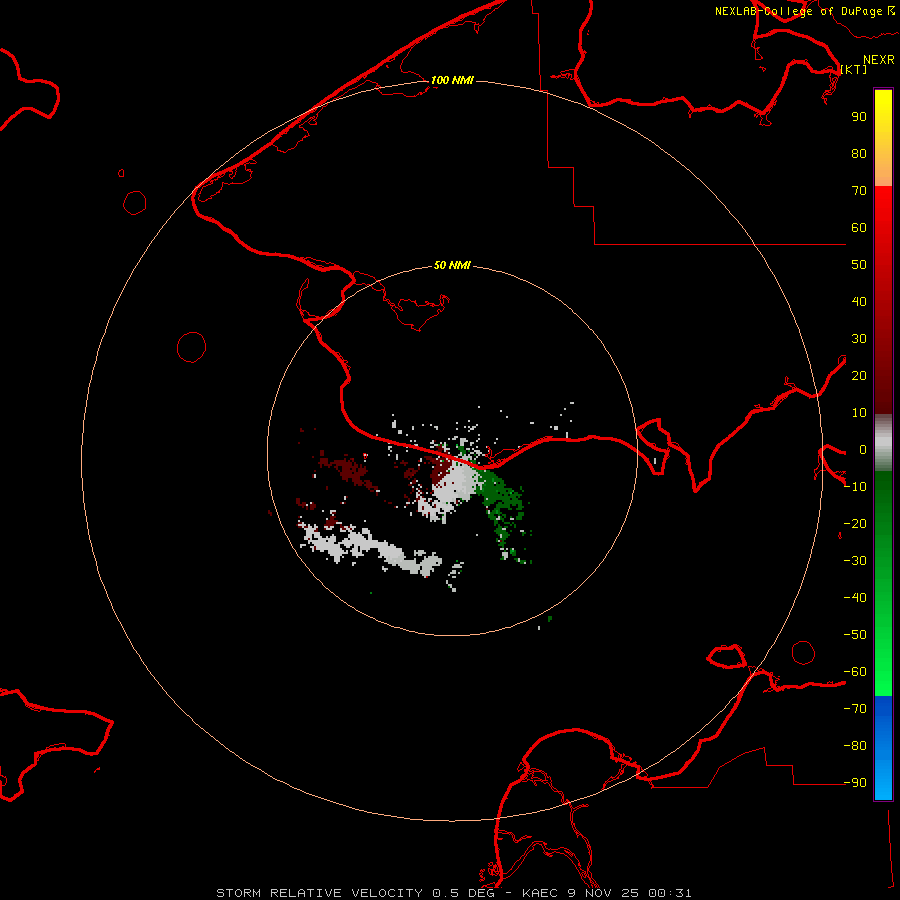
Task: Click the STORM RELATIVE VELOCITY title caption
Action: coord(453,893)
